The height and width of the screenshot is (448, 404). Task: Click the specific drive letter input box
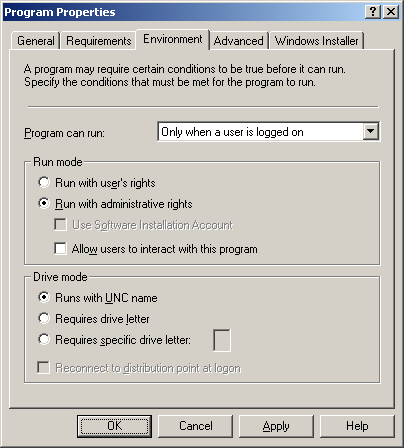[x=222, y=340]
